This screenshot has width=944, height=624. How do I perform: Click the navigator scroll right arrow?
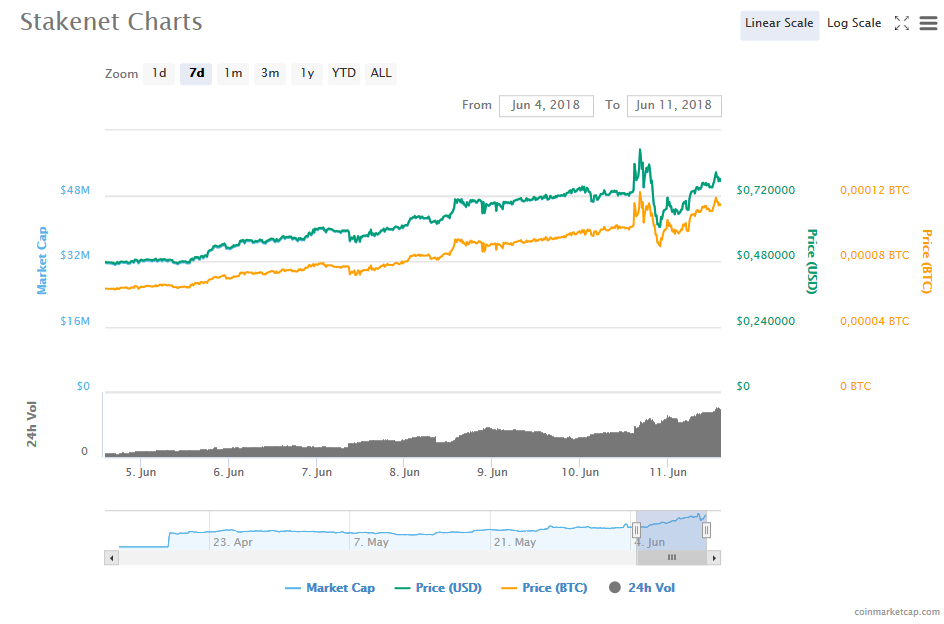tap(714, 558)
